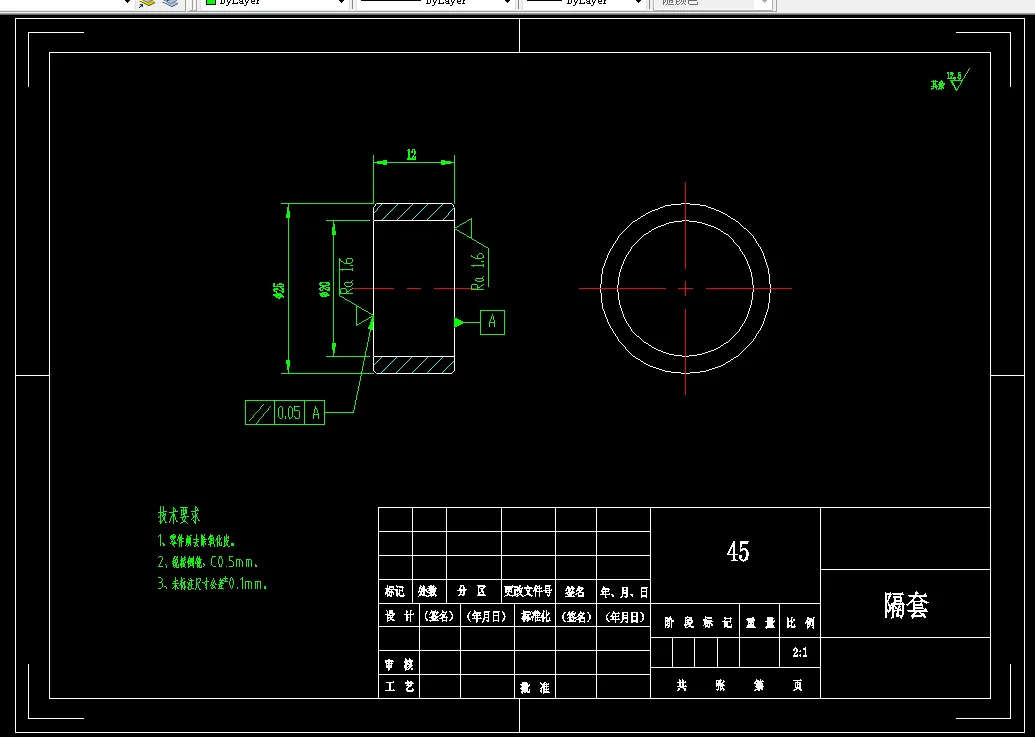Image resolution: width=1035 pixels, height=737 pixels.
Task: Click the green color swatch beside ByLayer
Action: pyautogui.click(x=211, y=2)
